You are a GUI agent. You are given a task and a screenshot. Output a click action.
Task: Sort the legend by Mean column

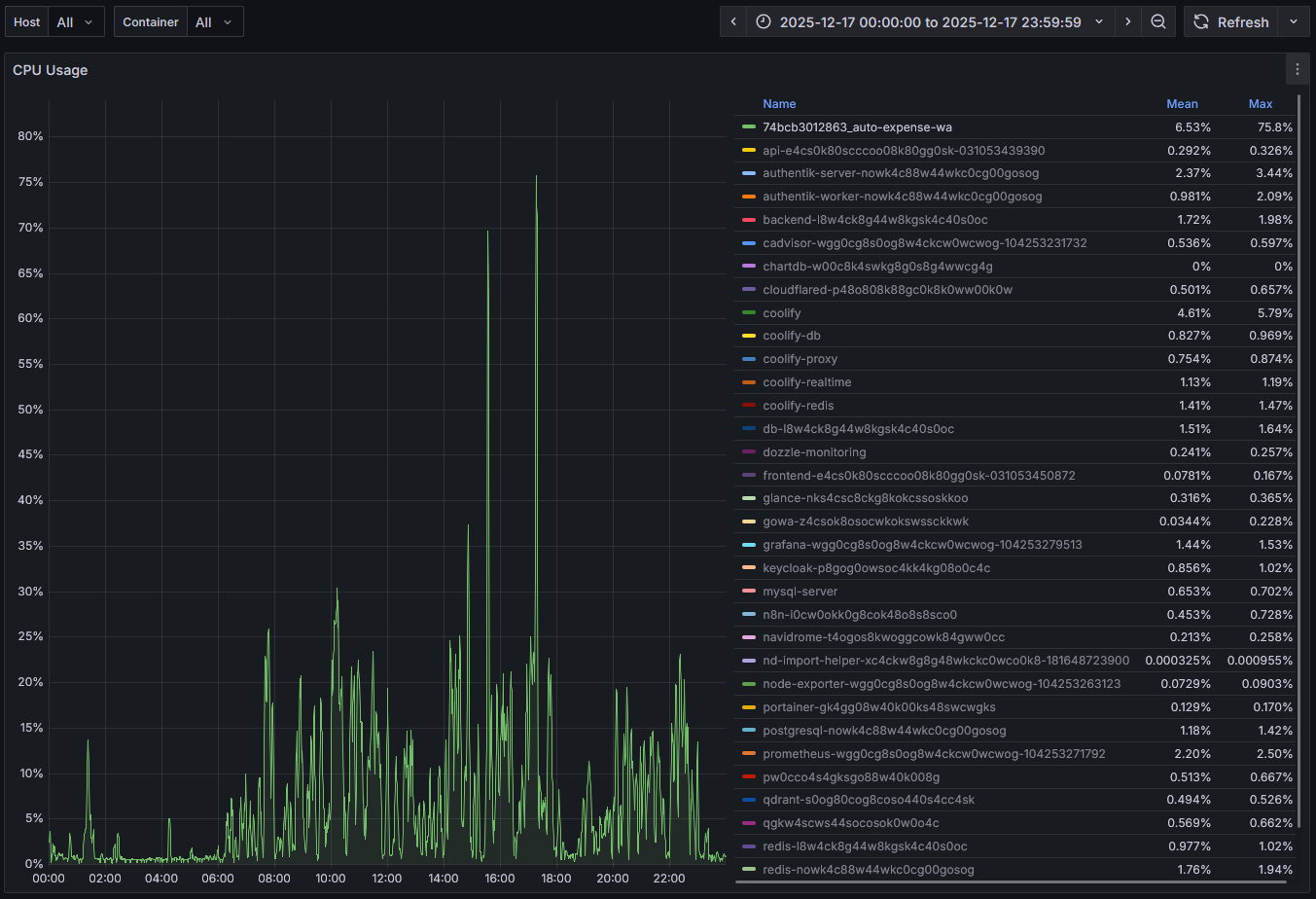tap(1183, 103)
